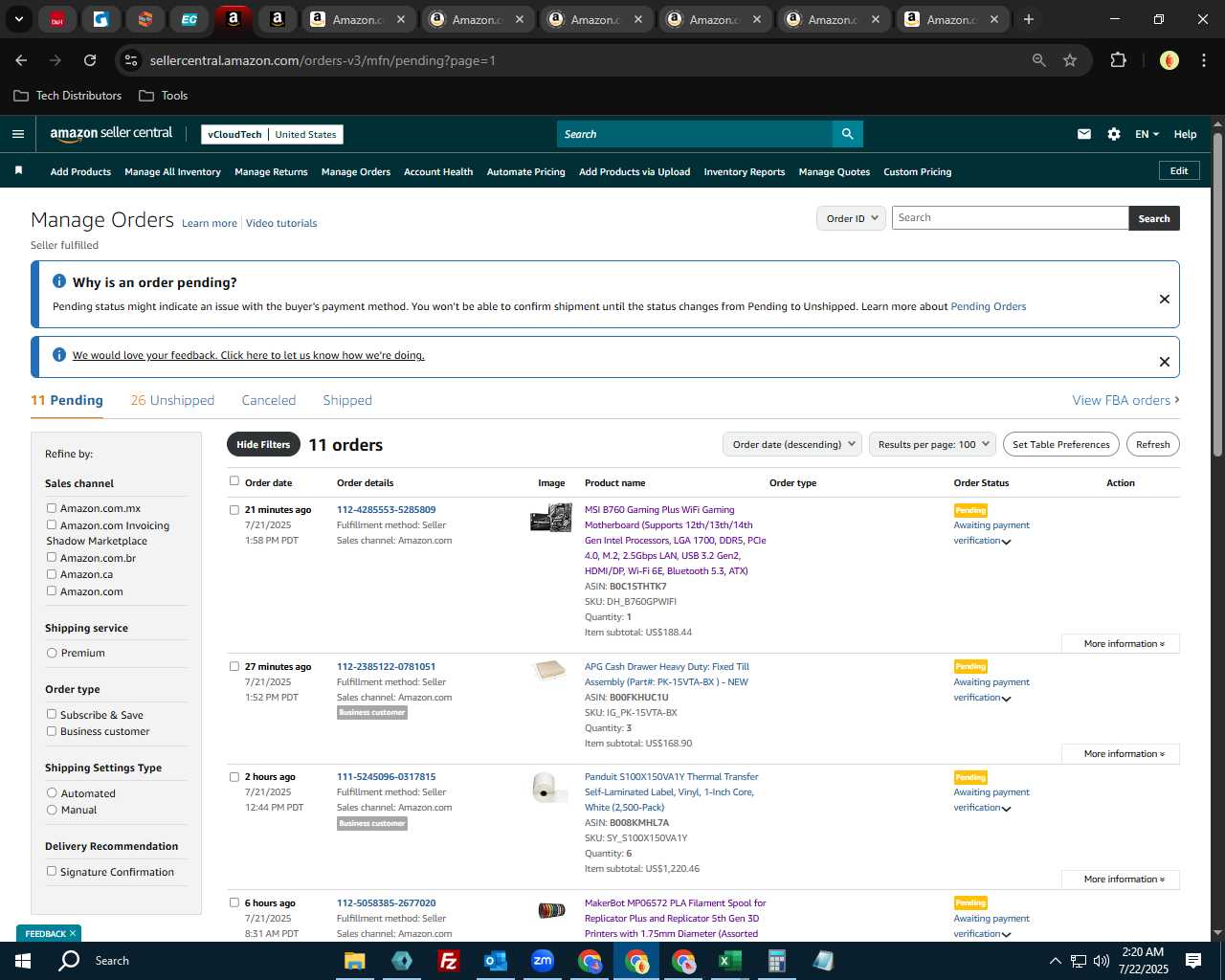This screenshot has width=1225, height=980.
Task: Open the browser tab search dropdown arrow
Action: (x=19, y=19)
